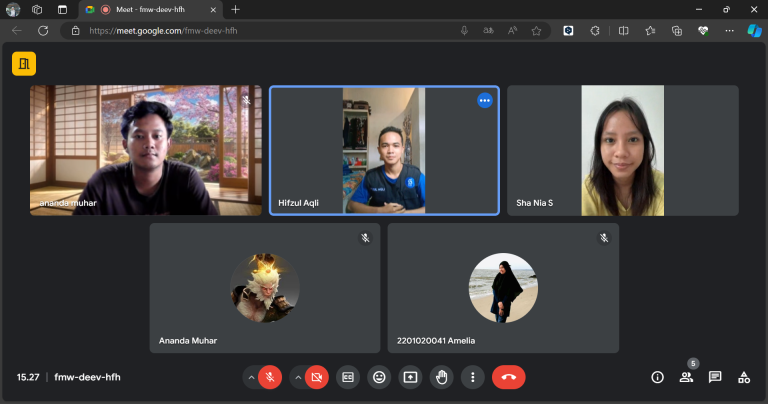Screen dimensions: 768x404
Task: Open more options three-dot menu
Action: click(x=473, y=377)
